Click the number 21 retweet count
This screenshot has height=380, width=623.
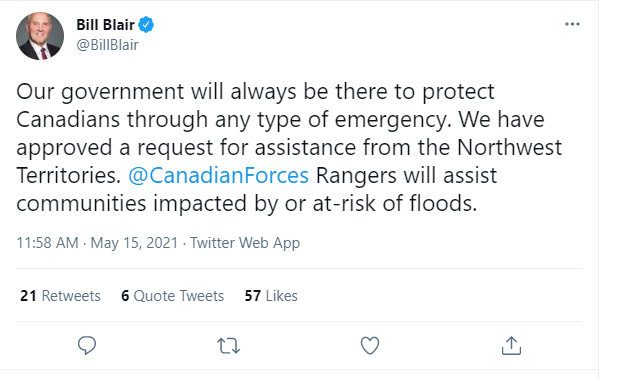point(28,296)
